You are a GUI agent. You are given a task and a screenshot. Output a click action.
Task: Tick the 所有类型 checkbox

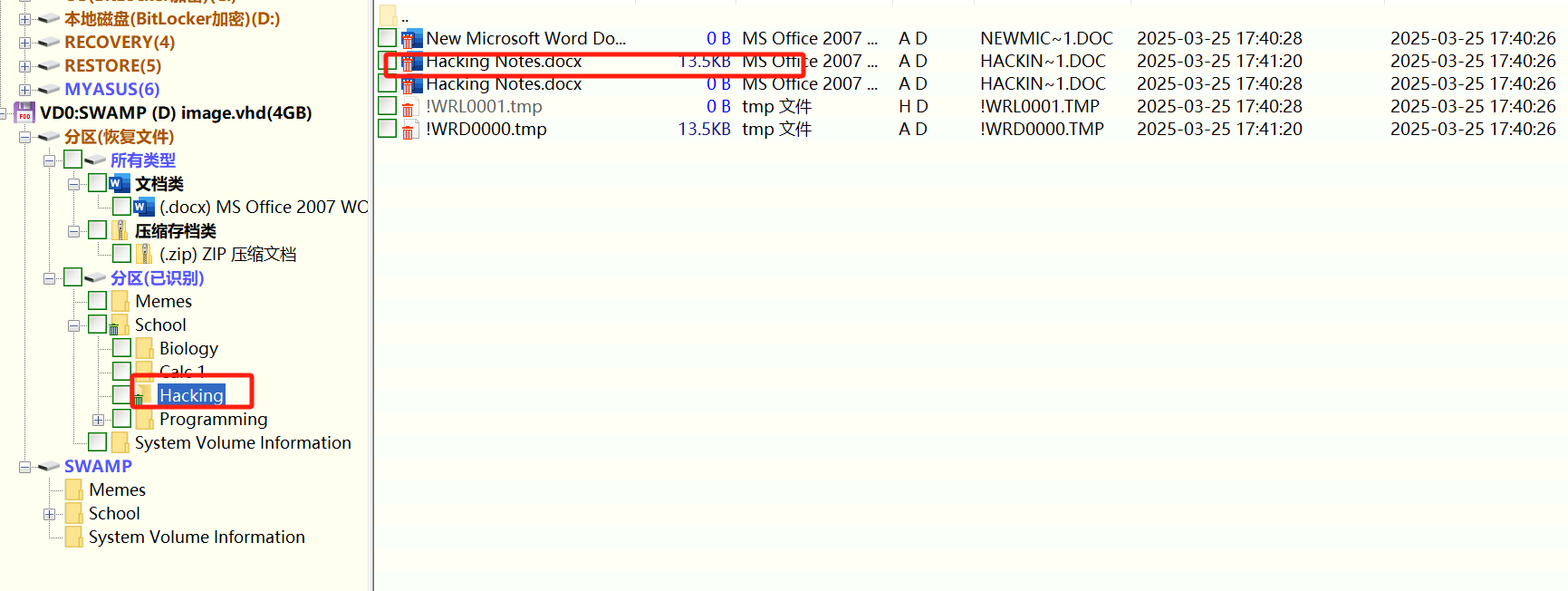coord(73,160)
